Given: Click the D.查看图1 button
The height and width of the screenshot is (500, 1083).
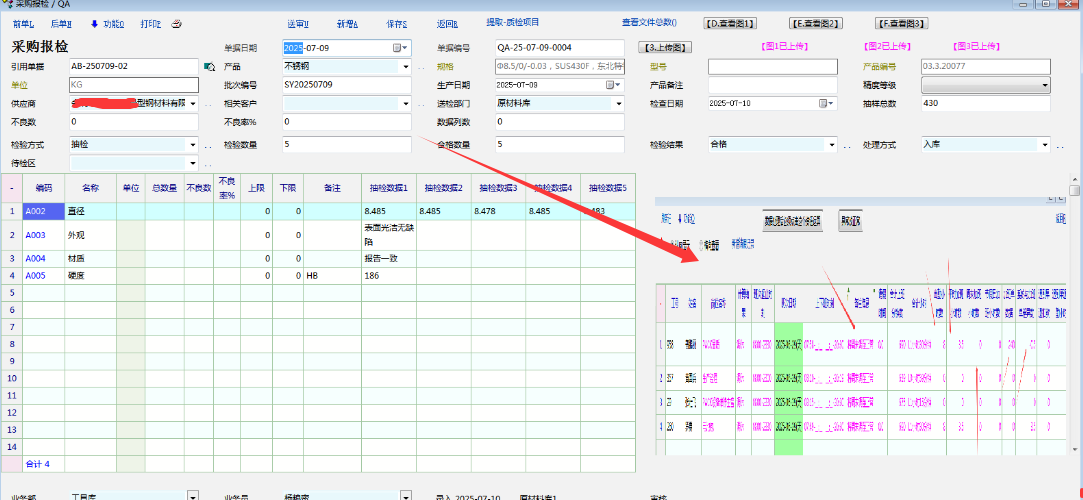Looking at the screenshot, I should (730, 23).
